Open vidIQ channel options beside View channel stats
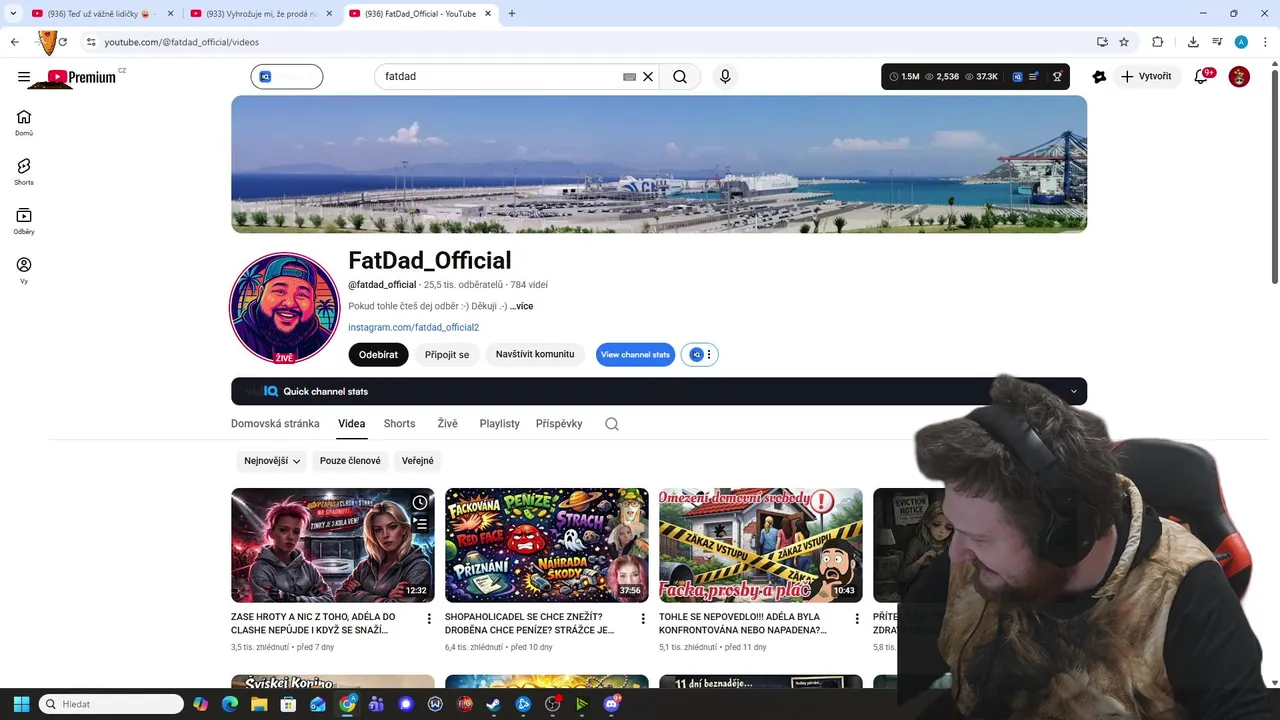The height and width of the screenshot is (720, 1280). tap(700, 355)
